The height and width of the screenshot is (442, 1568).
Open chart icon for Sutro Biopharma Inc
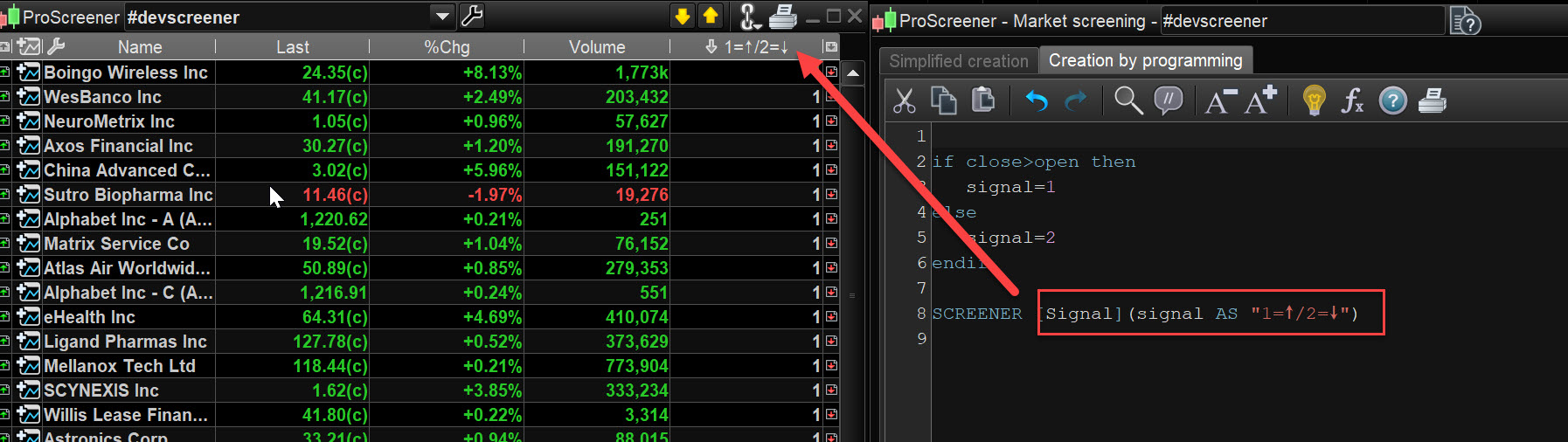click(29, 194)
